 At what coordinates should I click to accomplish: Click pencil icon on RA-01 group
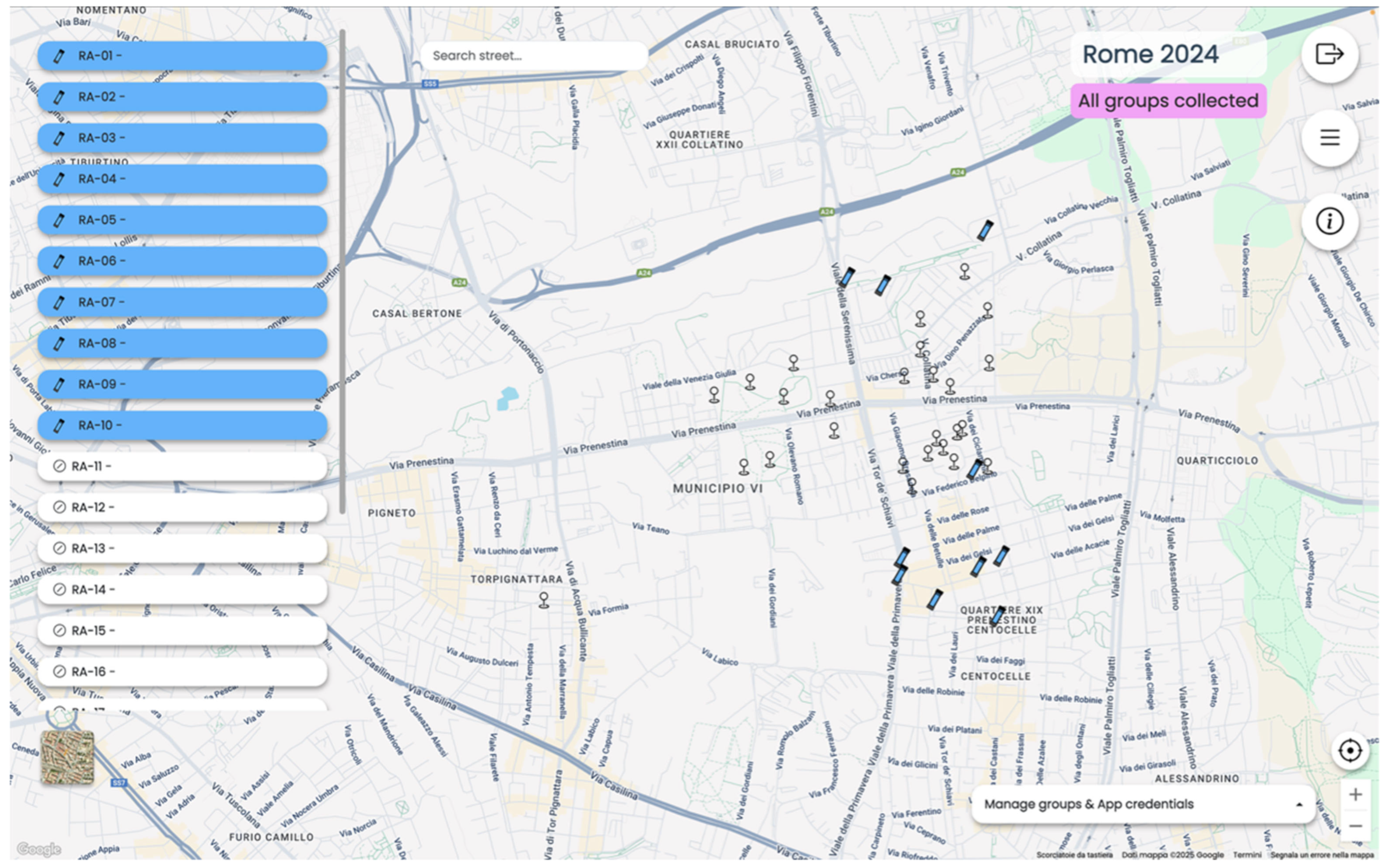[59, 56]
